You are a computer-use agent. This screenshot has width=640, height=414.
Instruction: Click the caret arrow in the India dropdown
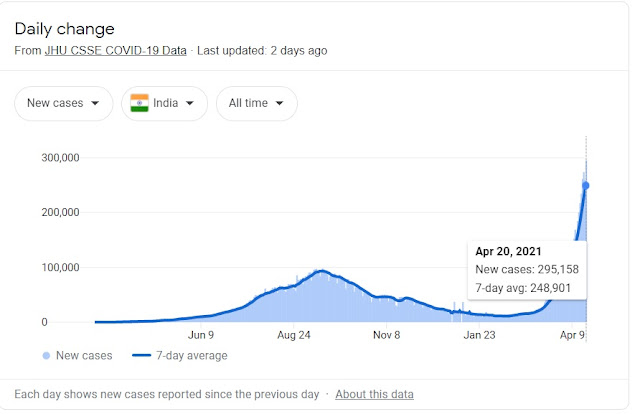pos(190,103)
